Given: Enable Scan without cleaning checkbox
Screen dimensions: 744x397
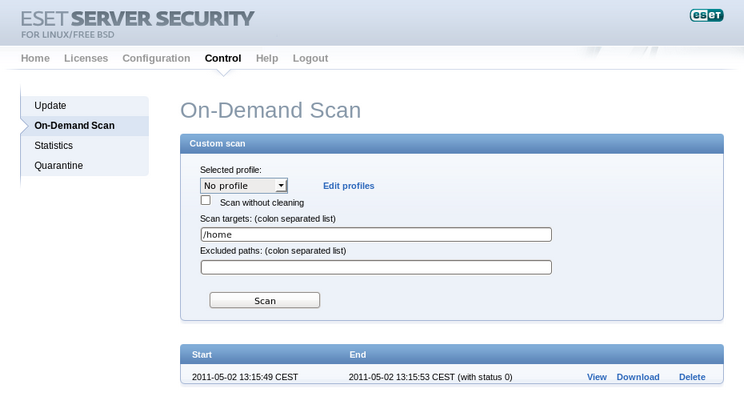Looking at the screenshot, I should [205, 201].
